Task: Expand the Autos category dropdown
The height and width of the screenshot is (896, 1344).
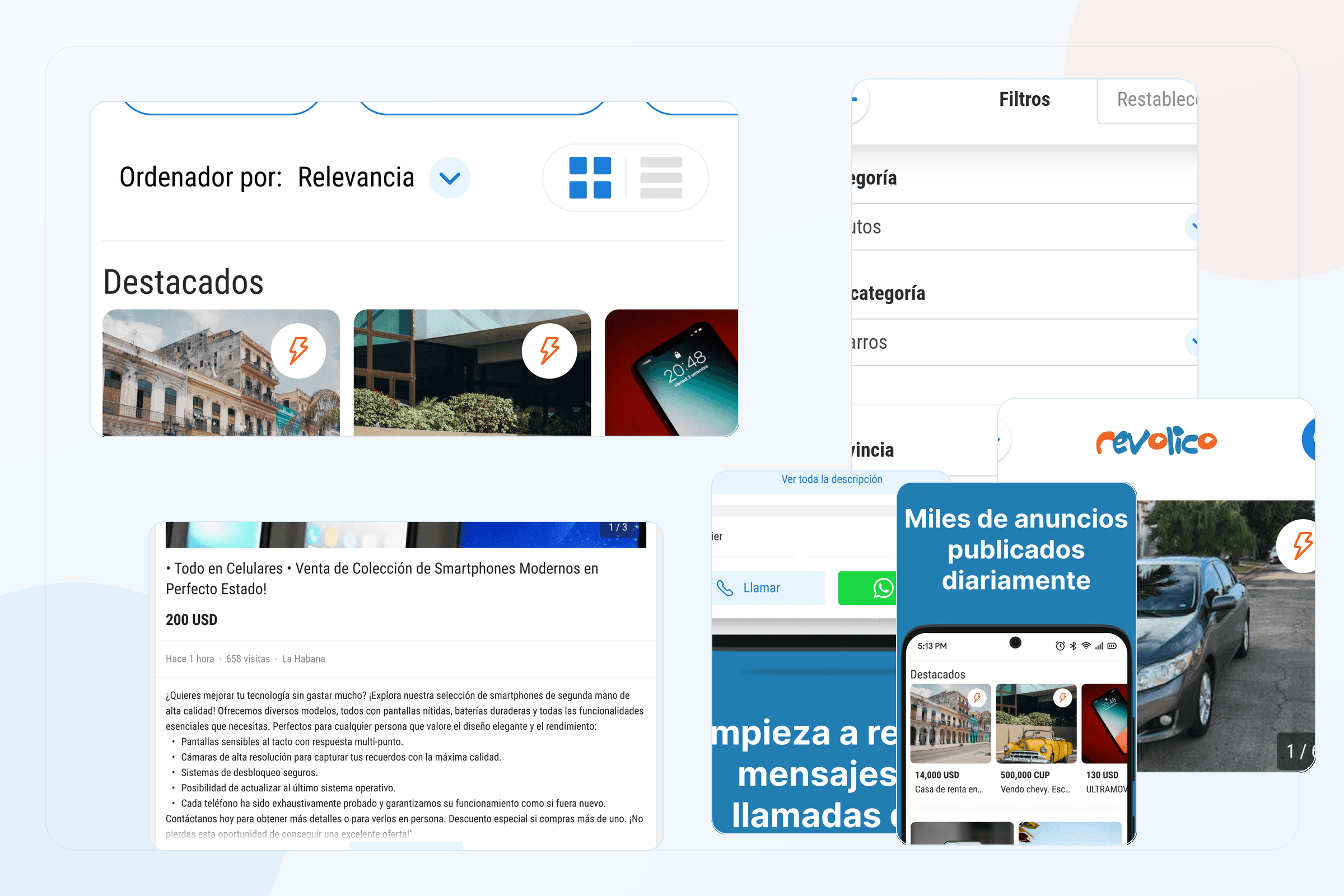Action: click(1025, 227)
